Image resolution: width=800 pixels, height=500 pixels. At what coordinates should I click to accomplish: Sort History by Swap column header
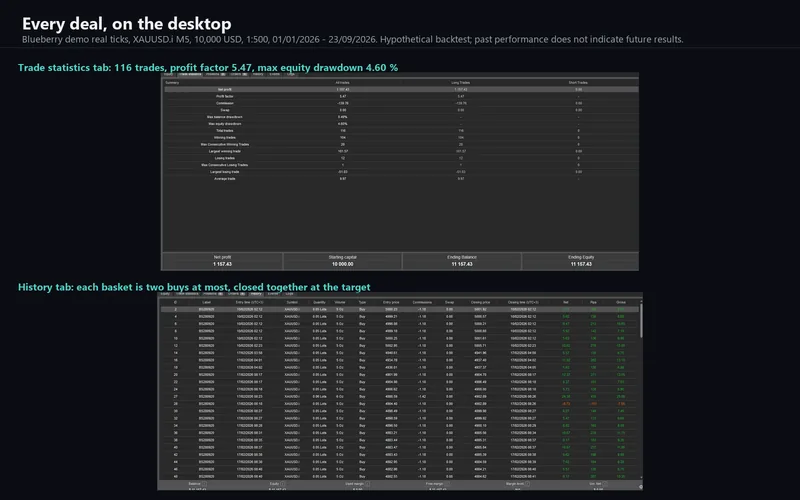pos(449,302)
